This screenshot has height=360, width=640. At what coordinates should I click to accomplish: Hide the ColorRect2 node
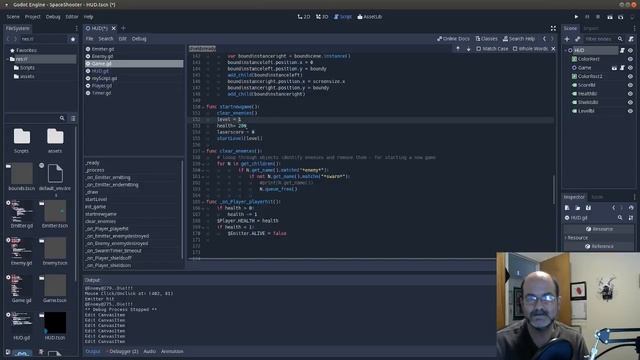tap(630, 76)
